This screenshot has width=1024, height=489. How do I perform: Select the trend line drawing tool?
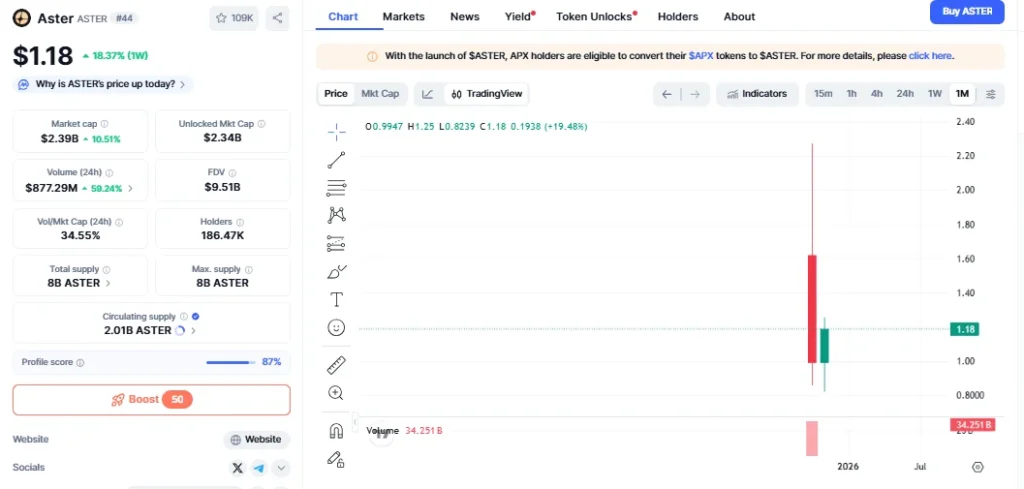click(x=336, y=159)
